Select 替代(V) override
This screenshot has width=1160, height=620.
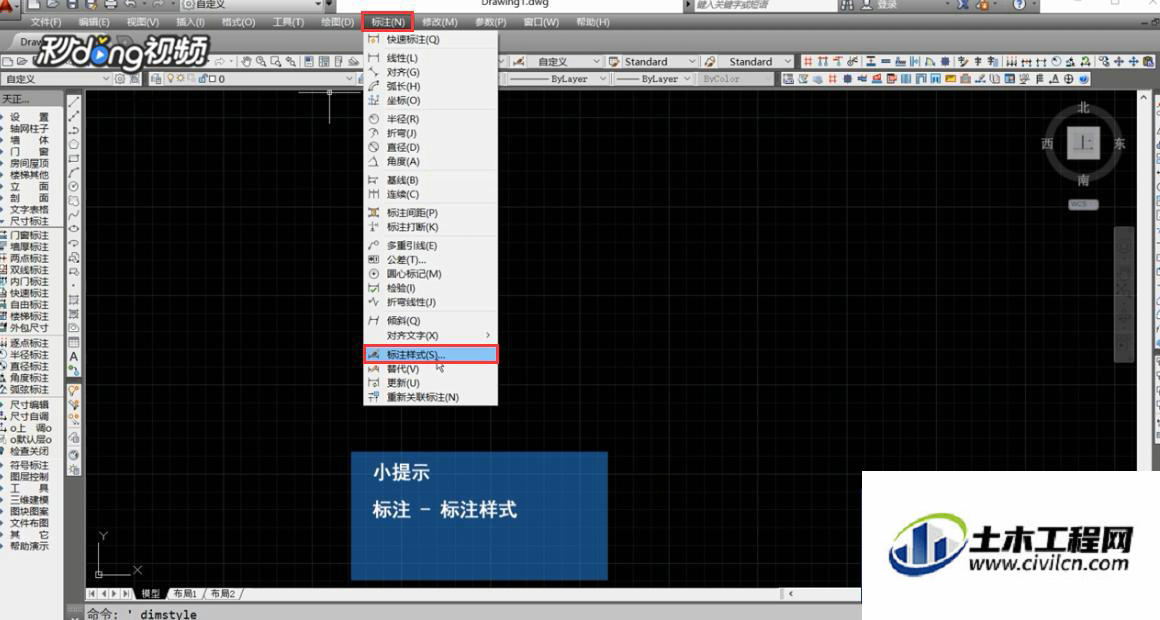click(x=431, y=368)
